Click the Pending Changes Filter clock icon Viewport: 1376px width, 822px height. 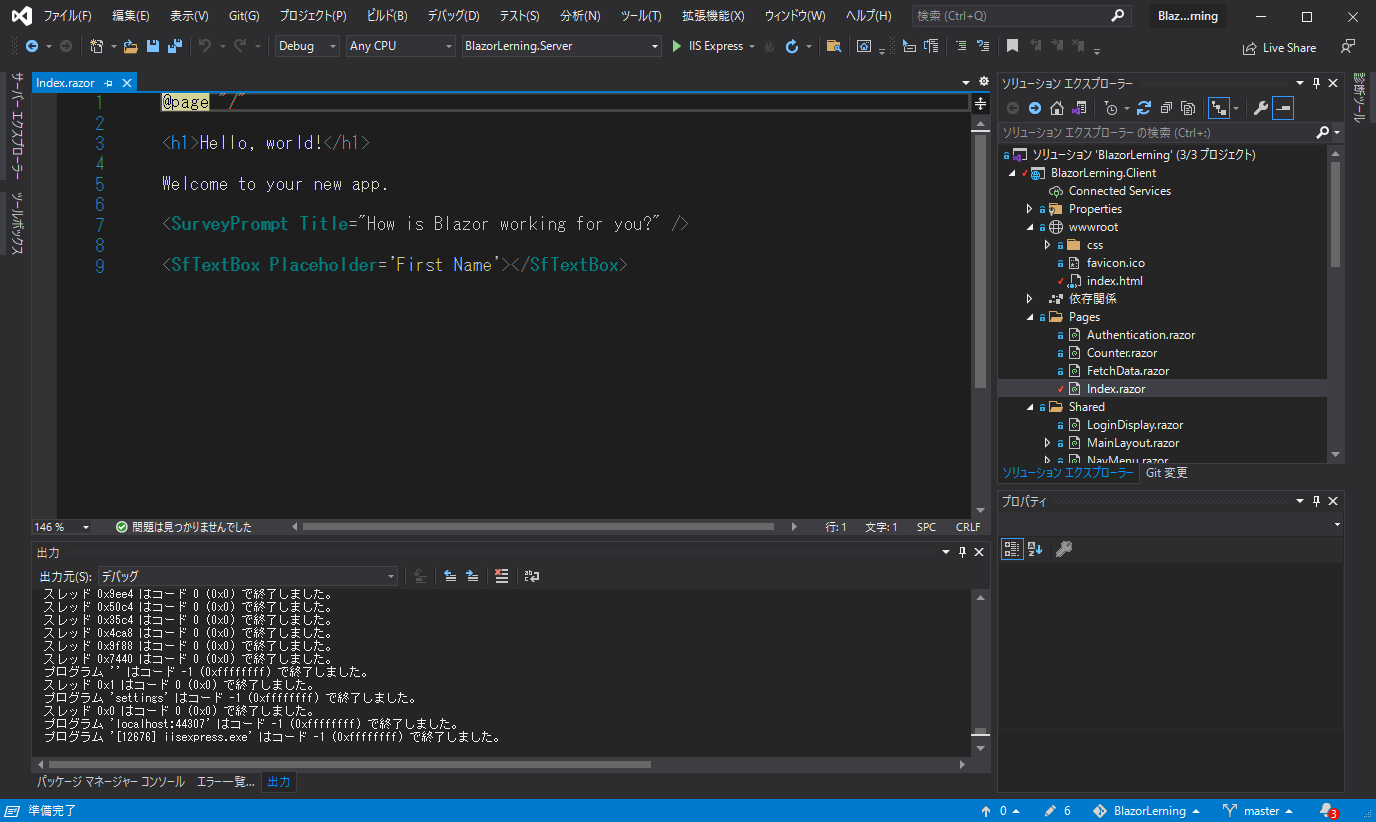1110,108
